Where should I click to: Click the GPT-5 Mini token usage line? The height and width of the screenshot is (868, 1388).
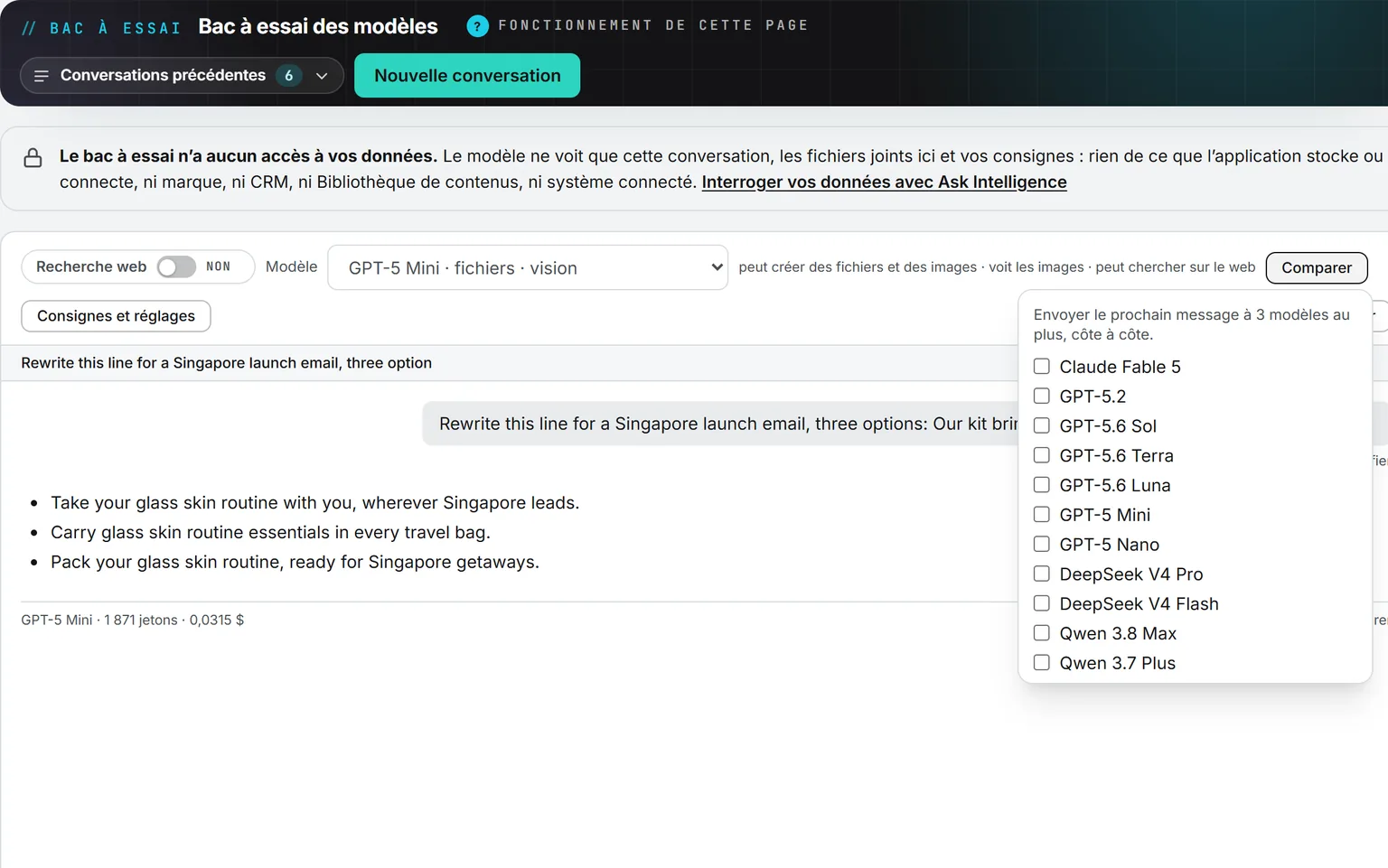pyautogui.click(x=133, y=620)
